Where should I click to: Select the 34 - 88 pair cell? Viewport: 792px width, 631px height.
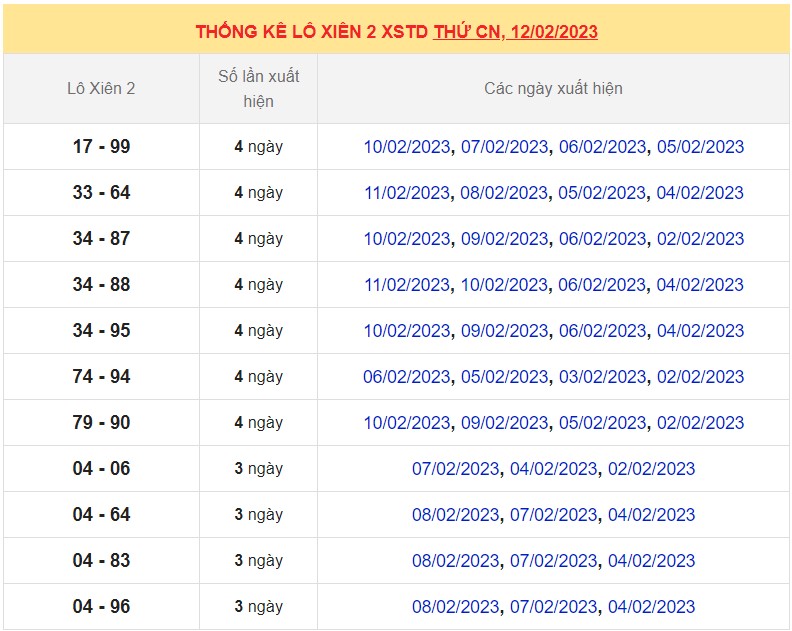101,285
